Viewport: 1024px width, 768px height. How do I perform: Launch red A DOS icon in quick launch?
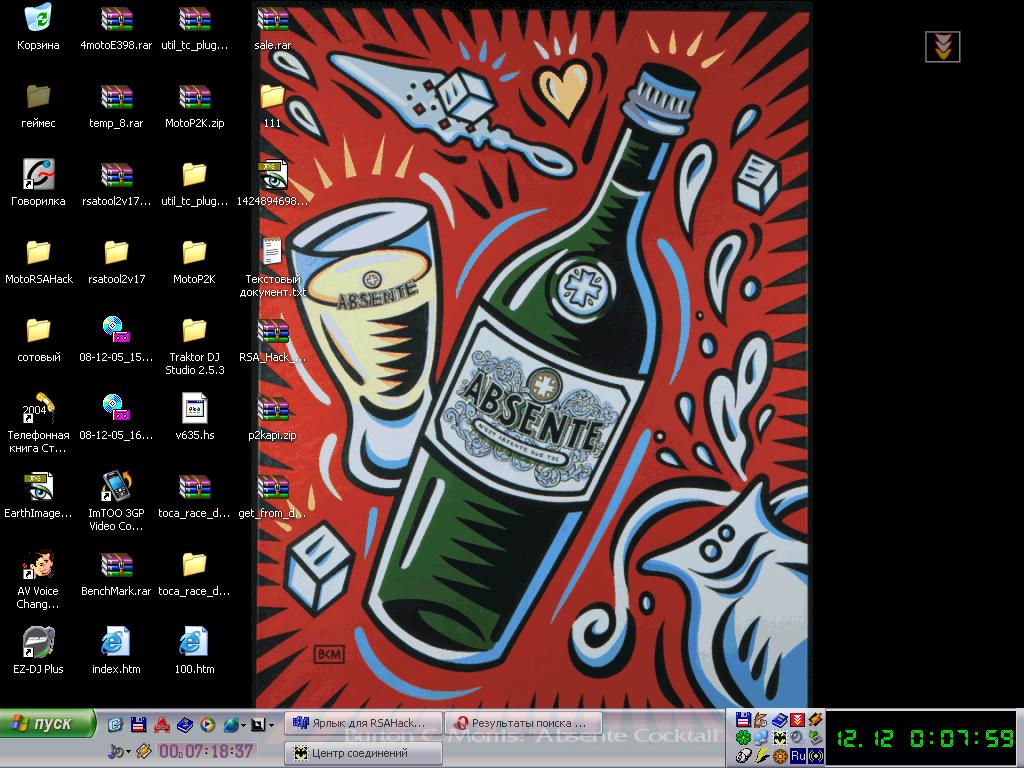click(x=162, y=724)
